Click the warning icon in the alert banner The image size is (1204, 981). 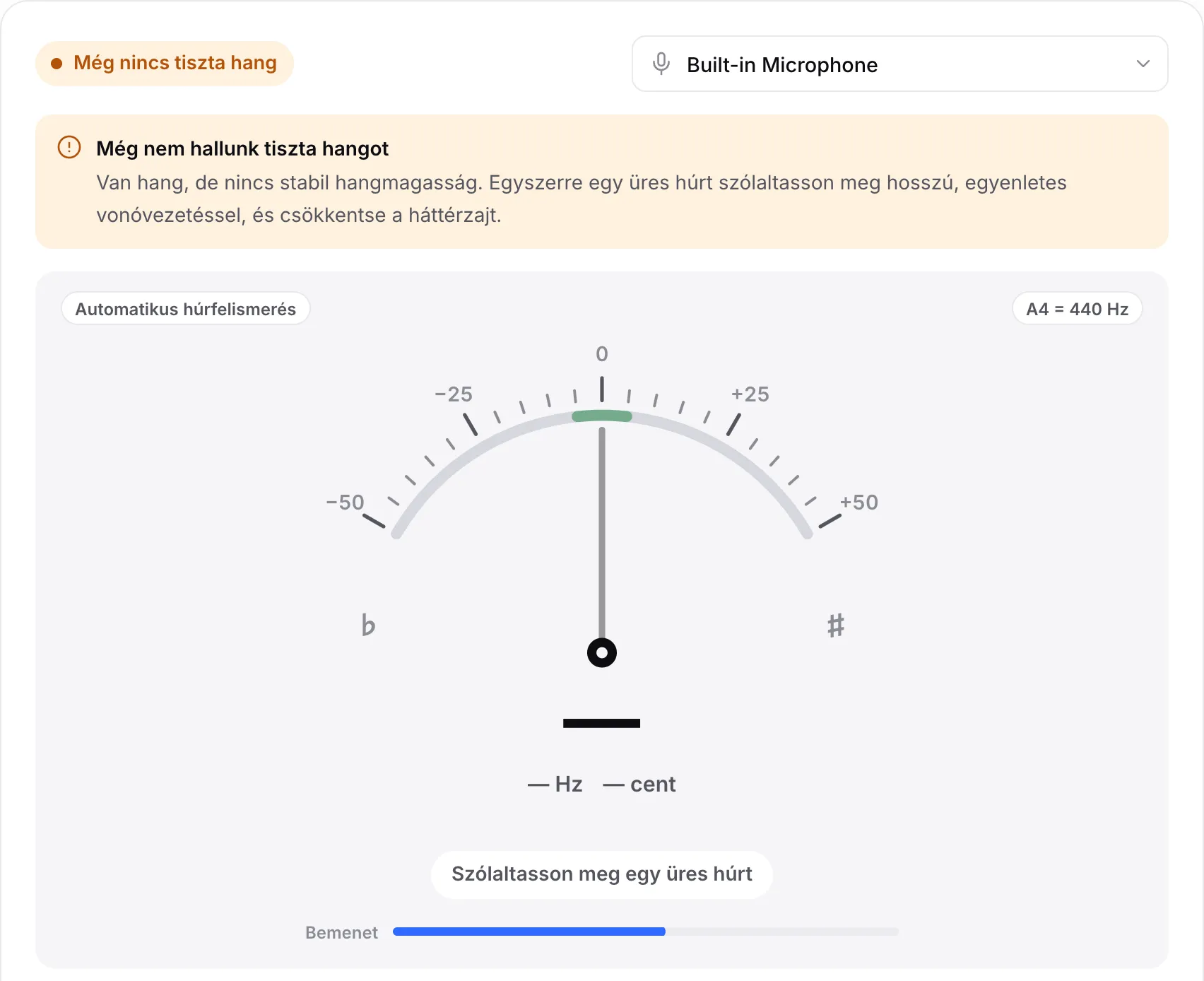coord(69,147)
